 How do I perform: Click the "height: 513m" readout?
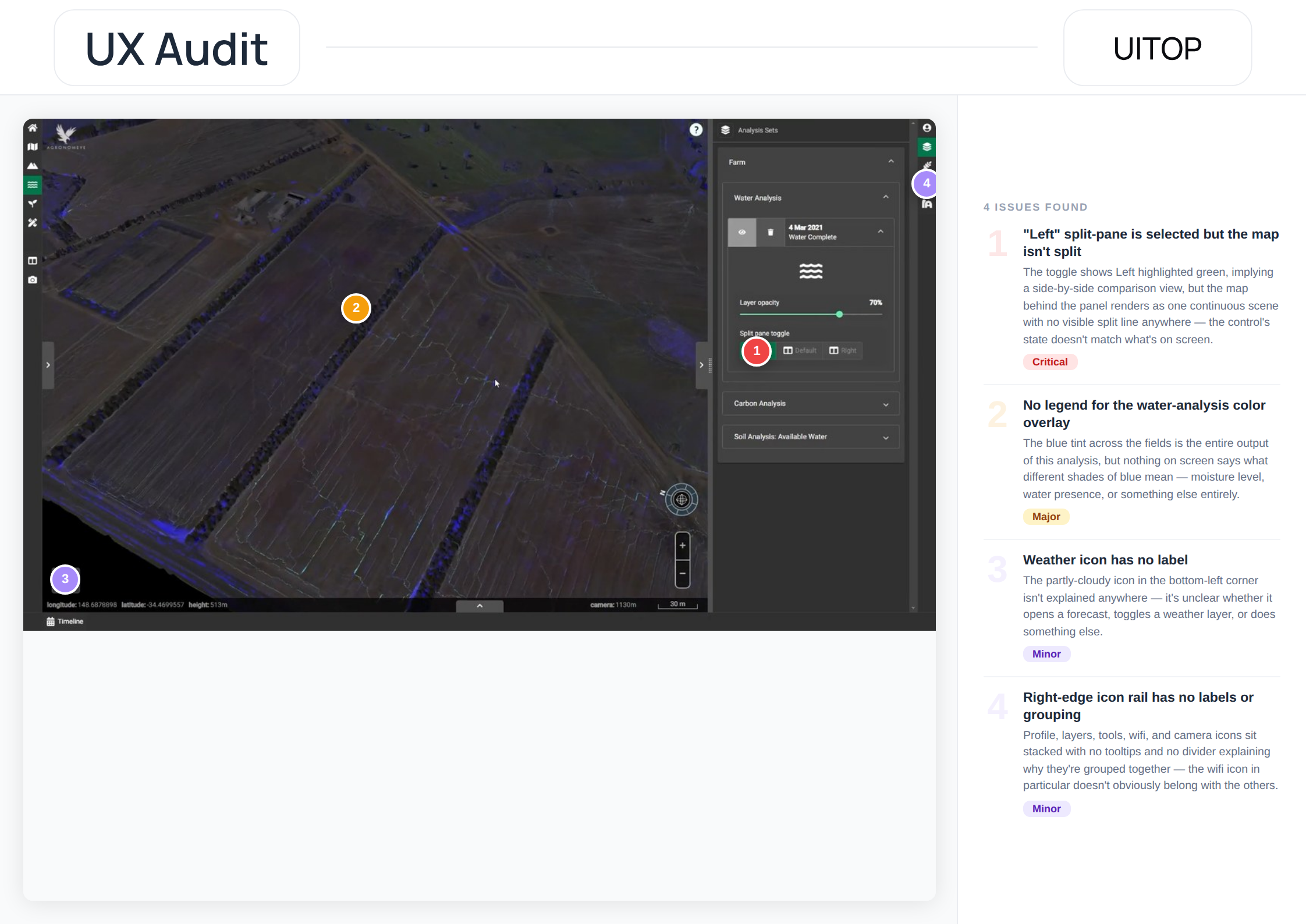(208, 605)
